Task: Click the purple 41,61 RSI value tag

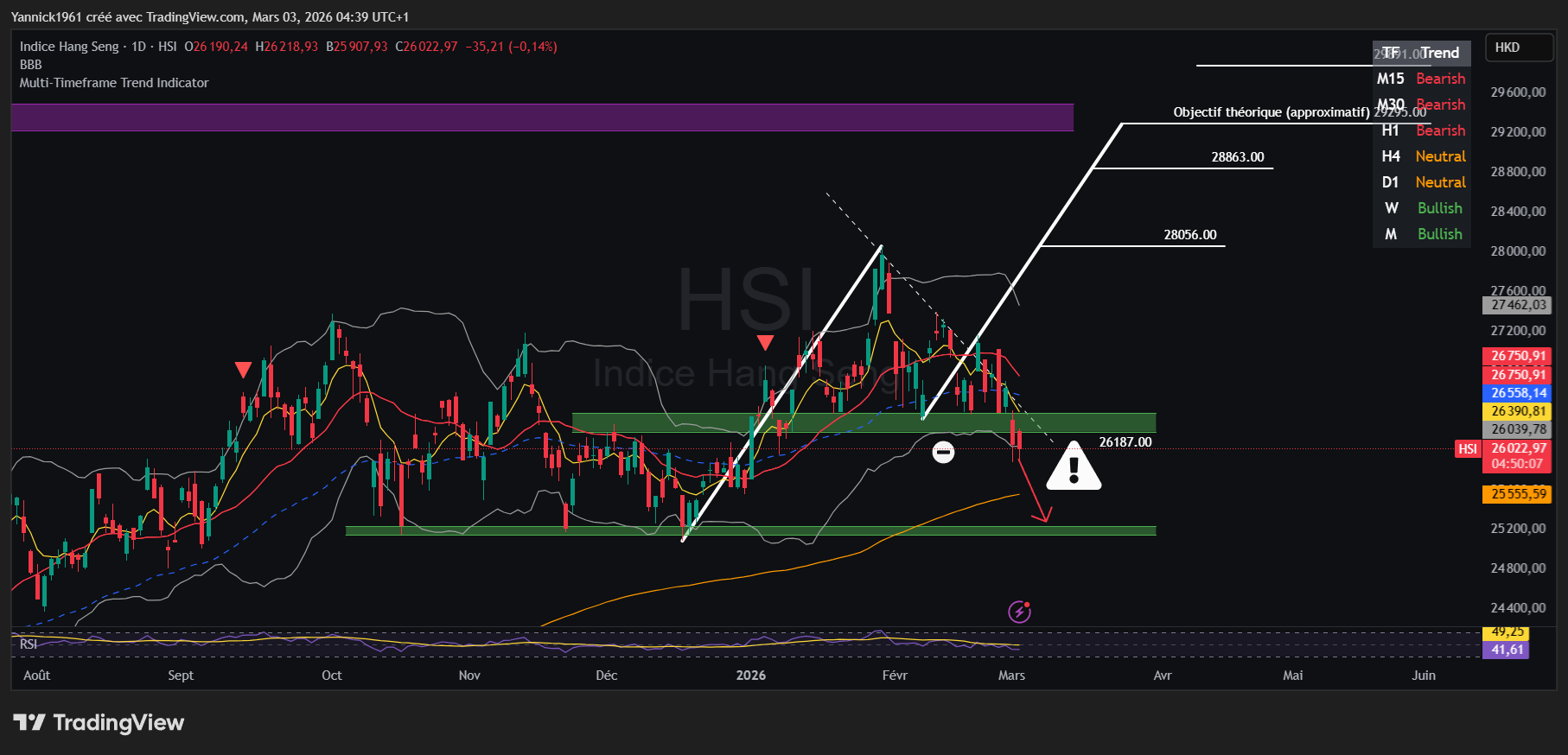Action: click(1506, 650)
